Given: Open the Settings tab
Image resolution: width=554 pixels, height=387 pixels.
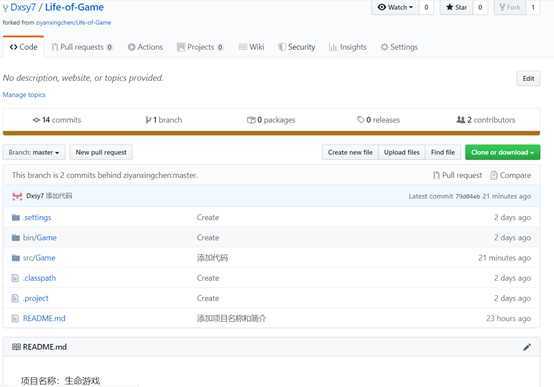Looking at the screenshot, I should point(399,47).
